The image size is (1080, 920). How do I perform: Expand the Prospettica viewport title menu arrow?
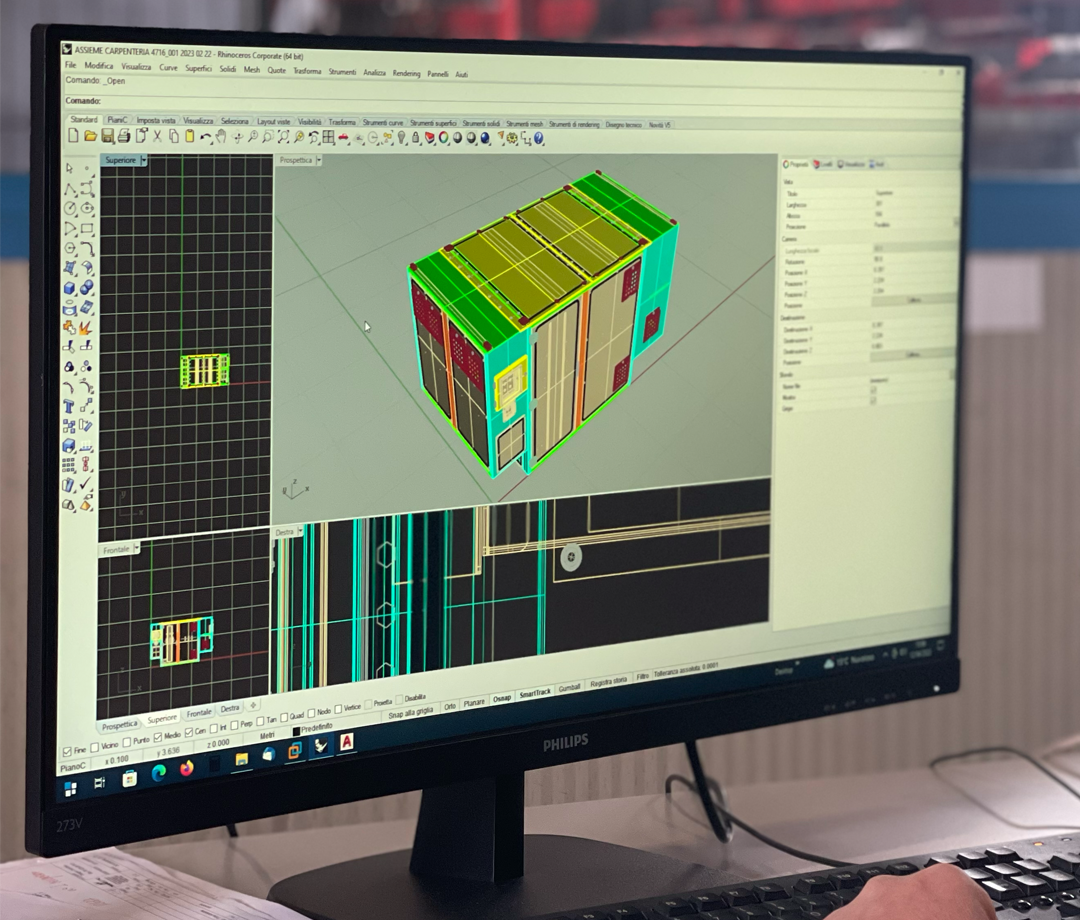click(320, 160)
